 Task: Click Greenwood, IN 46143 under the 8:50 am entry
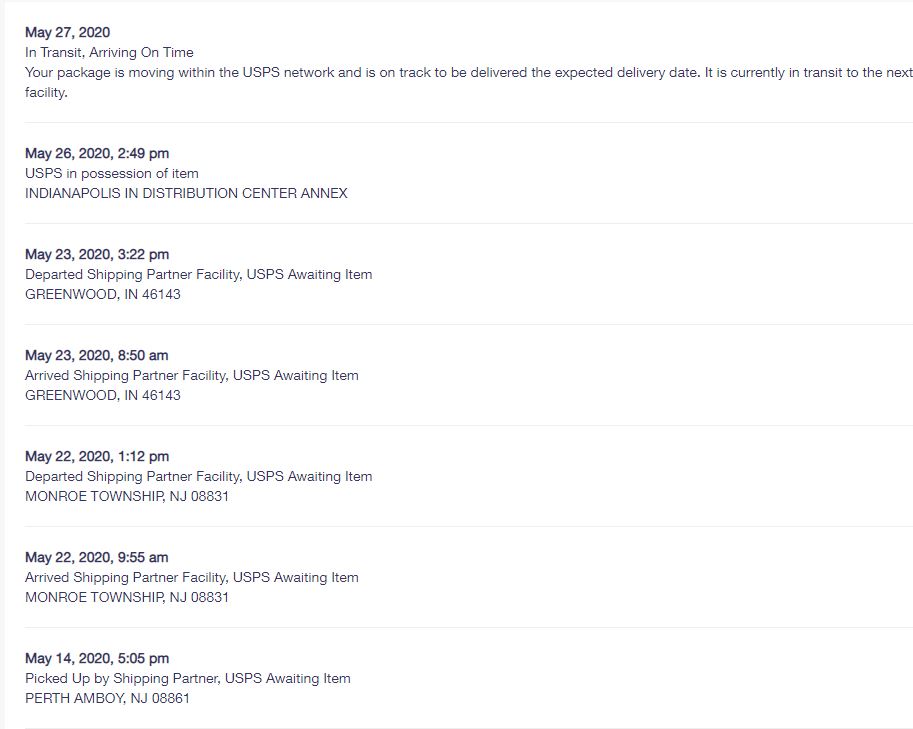pos(102,395)
